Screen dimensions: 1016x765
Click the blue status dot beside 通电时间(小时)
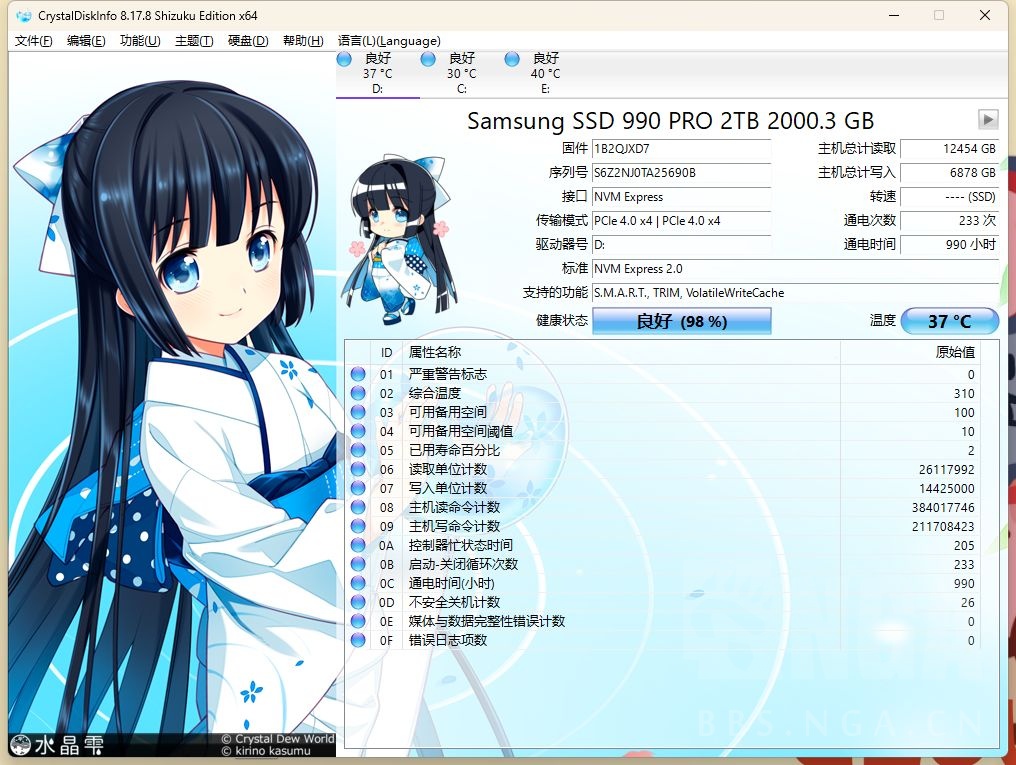click(357, 583)
